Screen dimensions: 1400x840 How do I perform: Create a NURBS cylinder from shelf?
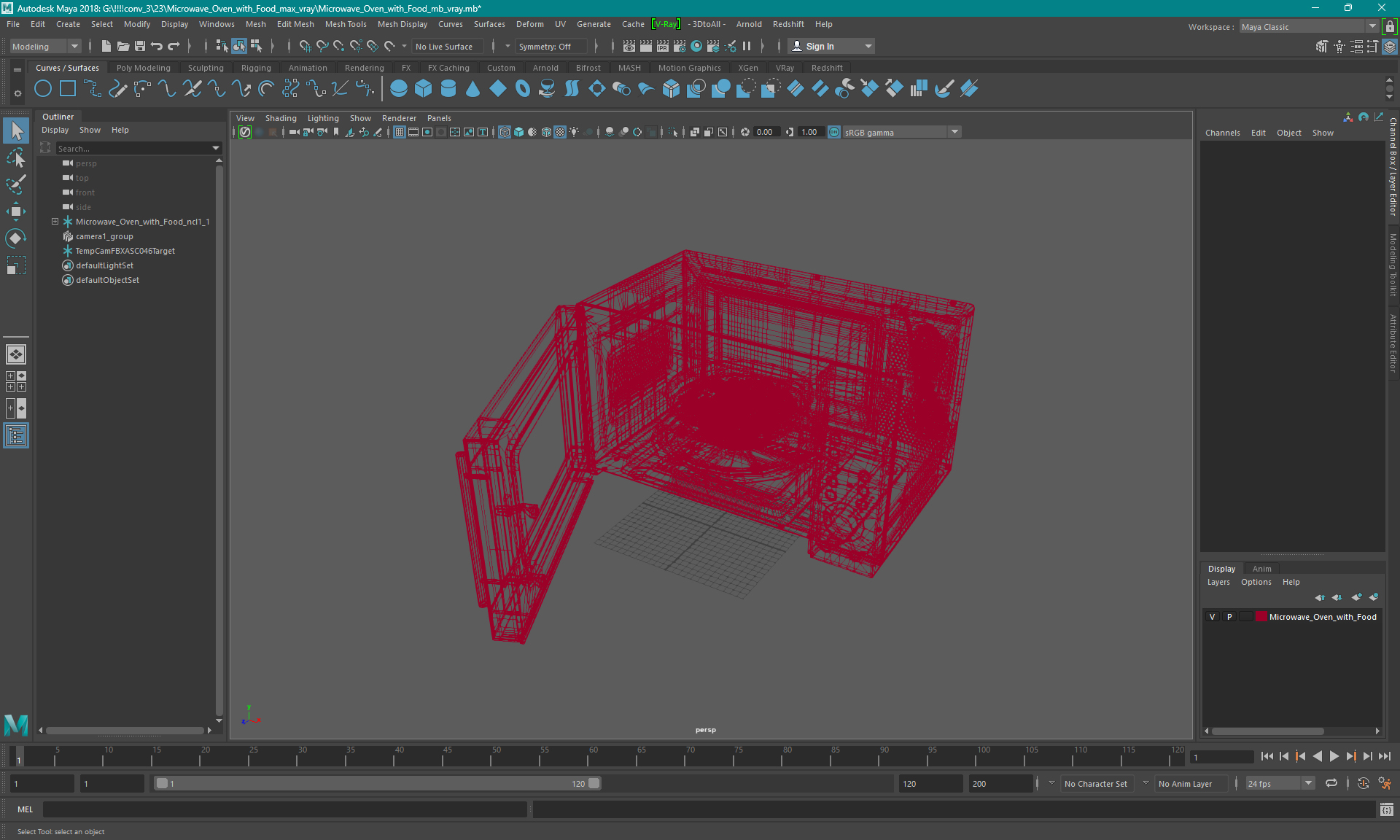(448, 89)
